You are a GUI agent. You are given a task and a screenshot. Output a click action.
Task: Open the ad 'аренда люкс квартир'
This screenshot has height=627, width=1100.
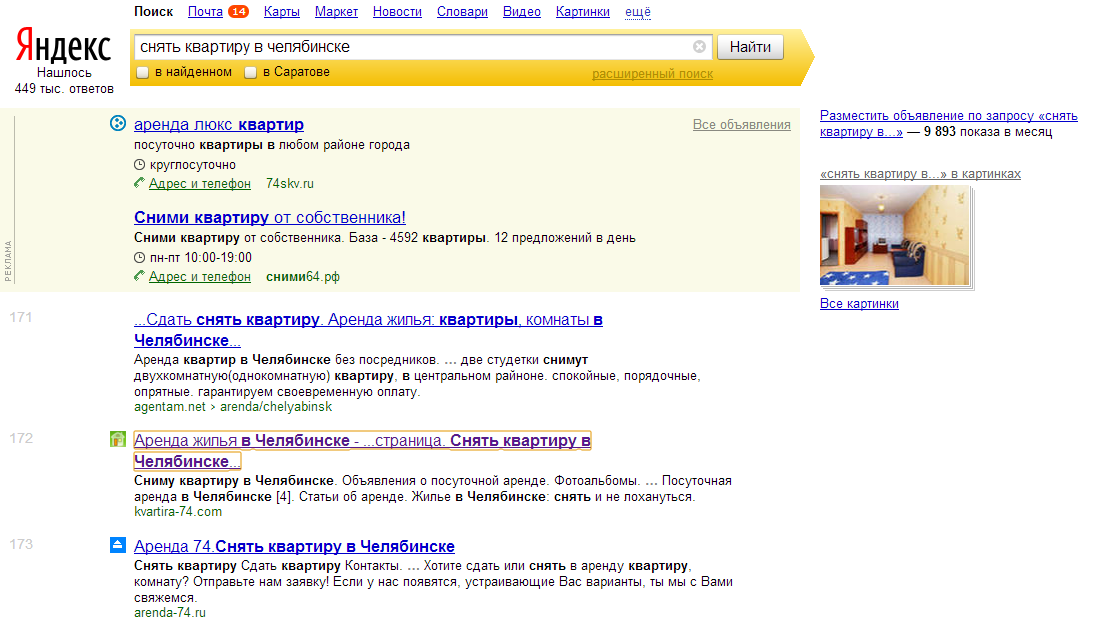coord(219,124)
